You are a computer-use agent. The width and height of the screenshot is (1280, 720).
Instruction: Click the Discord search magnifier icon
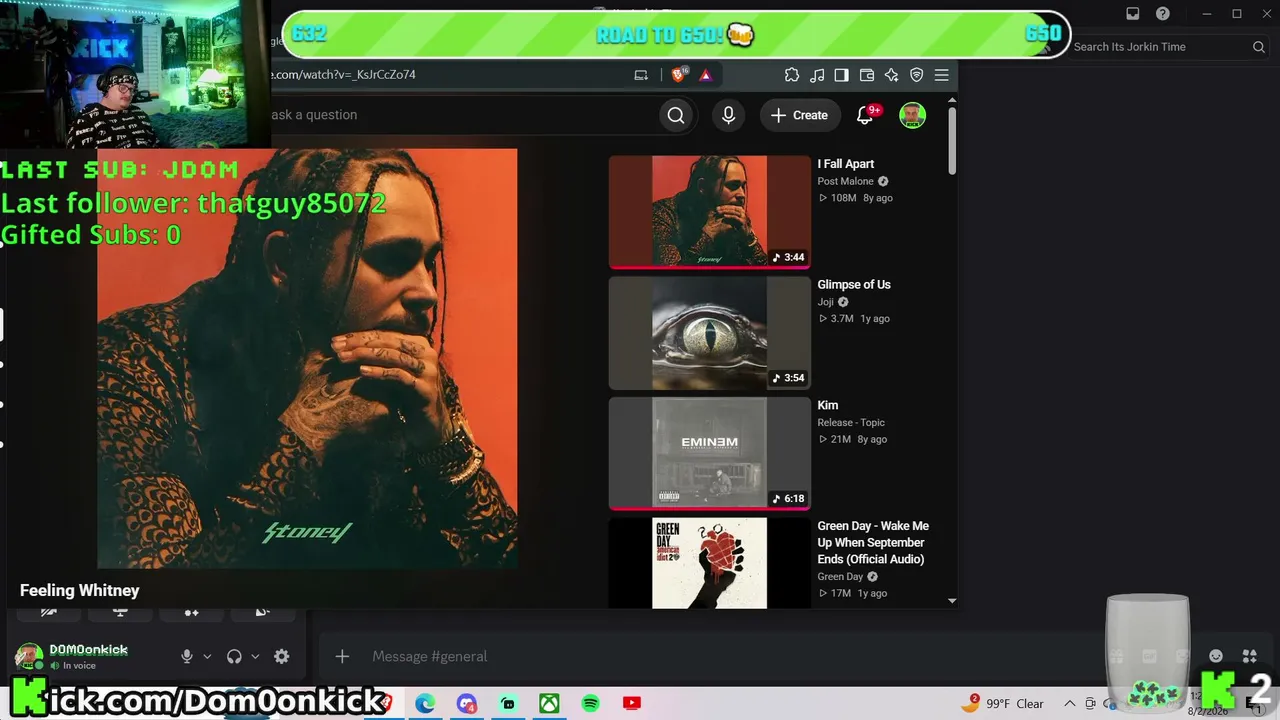(1259, 47)
